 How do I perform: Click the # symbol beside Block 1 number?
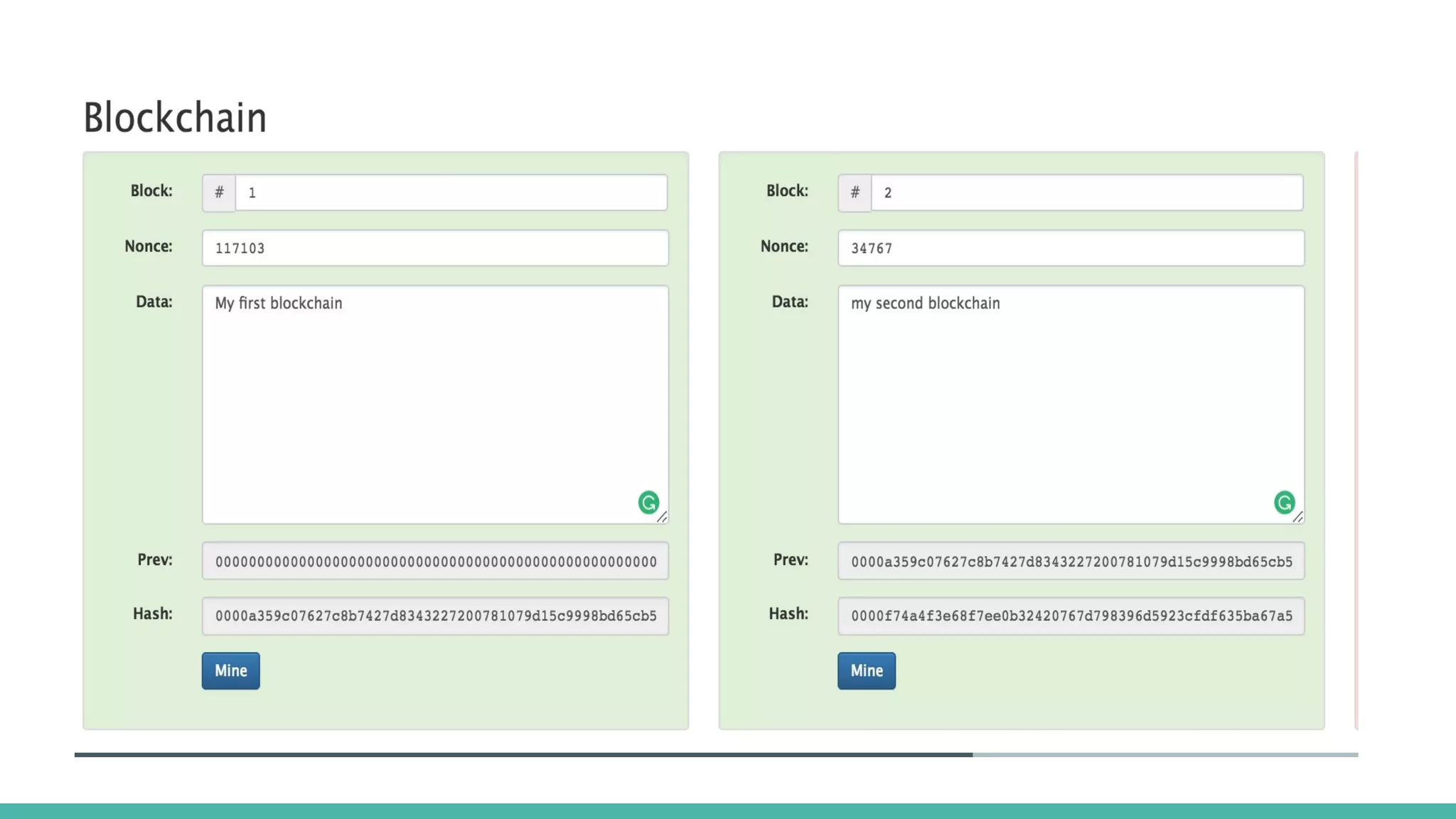click(219, 193)
